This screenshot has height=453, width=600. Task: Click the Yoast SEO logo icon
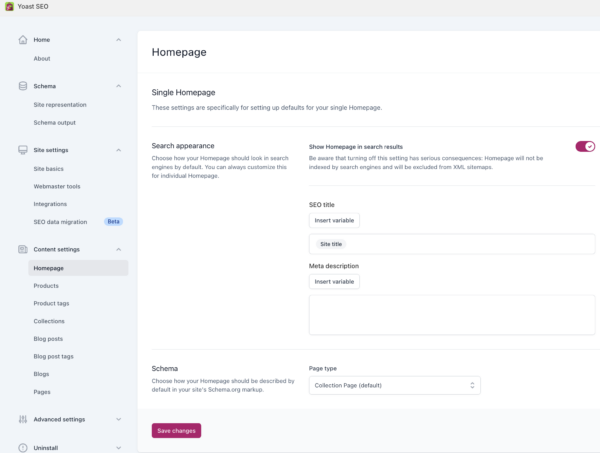point(9,6)
